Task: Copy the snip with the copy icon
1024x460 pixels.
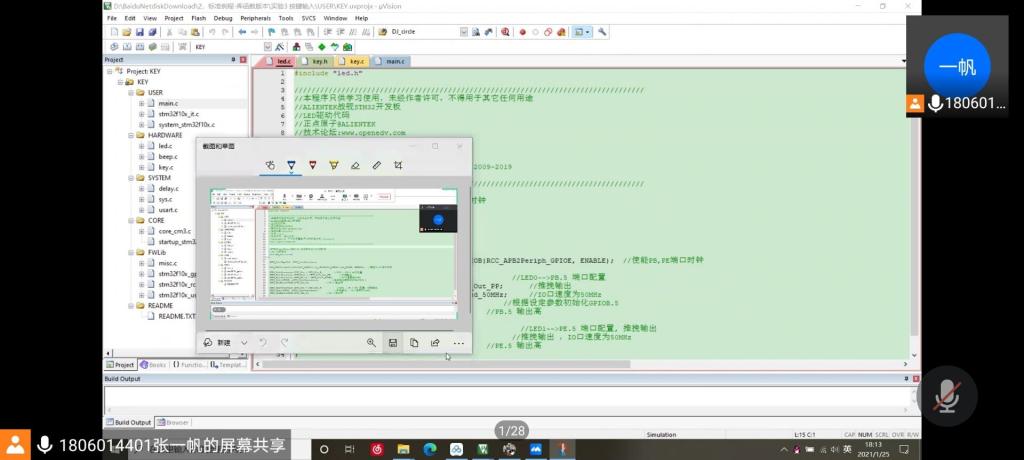Action: pos(414,343)
